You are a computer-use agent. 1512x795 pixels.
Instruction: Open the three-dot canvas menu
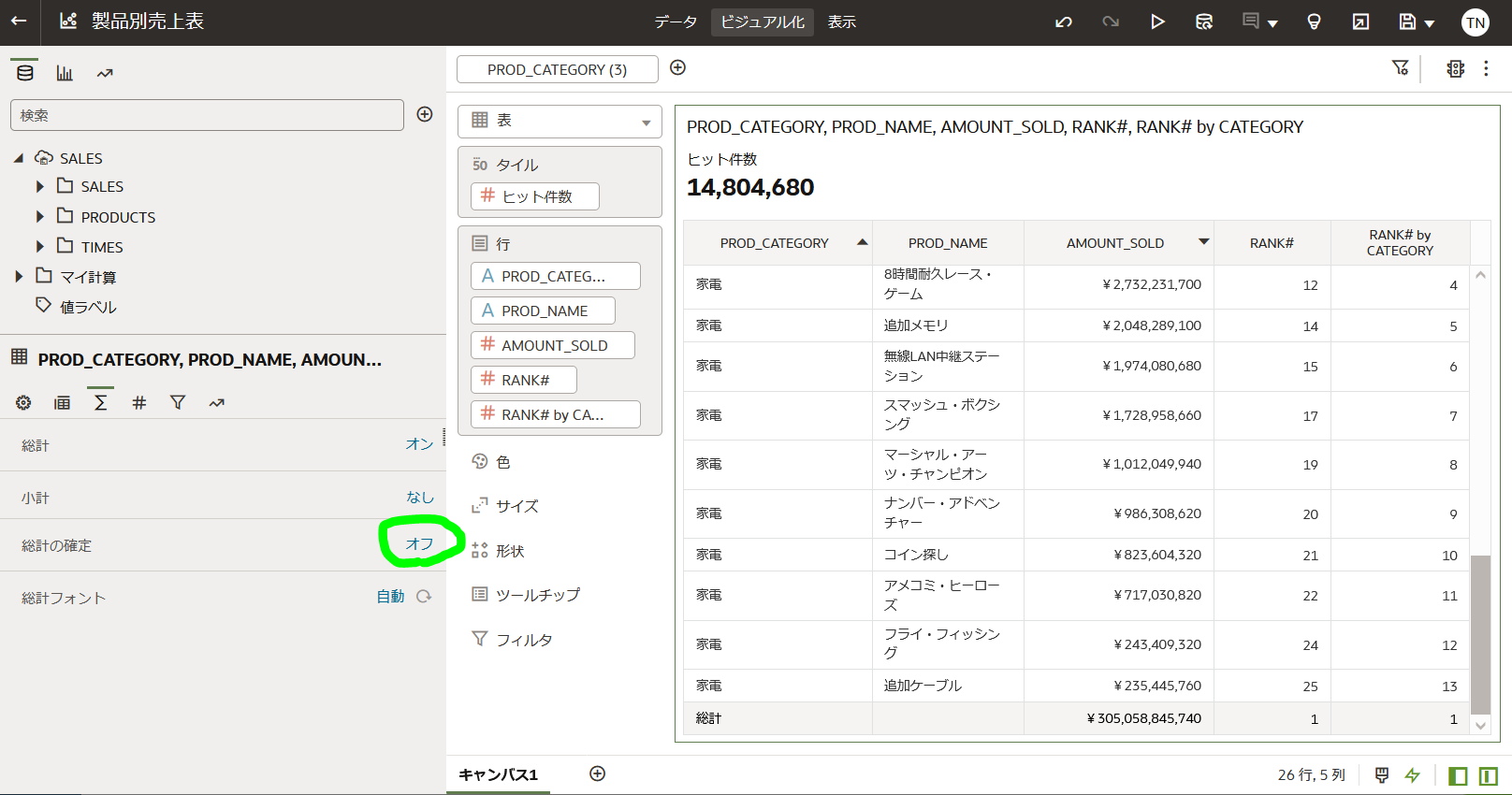pyautogui.click(x=1486, y=68)
